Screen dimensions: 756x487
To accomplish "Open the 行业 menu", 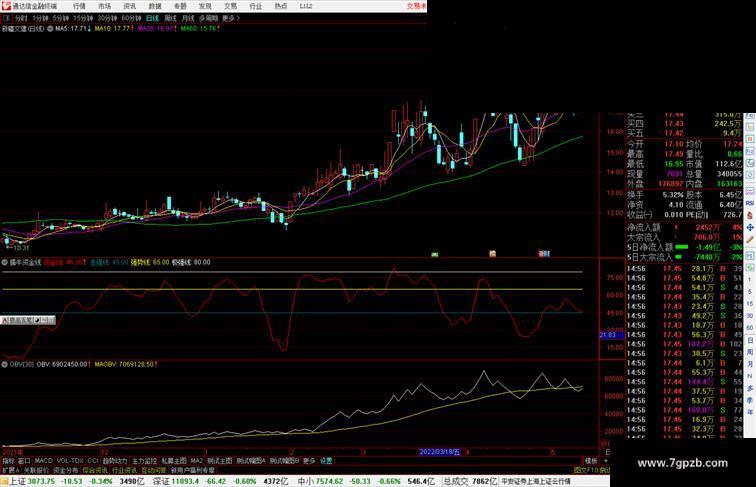I will click(x=256, y=6).
